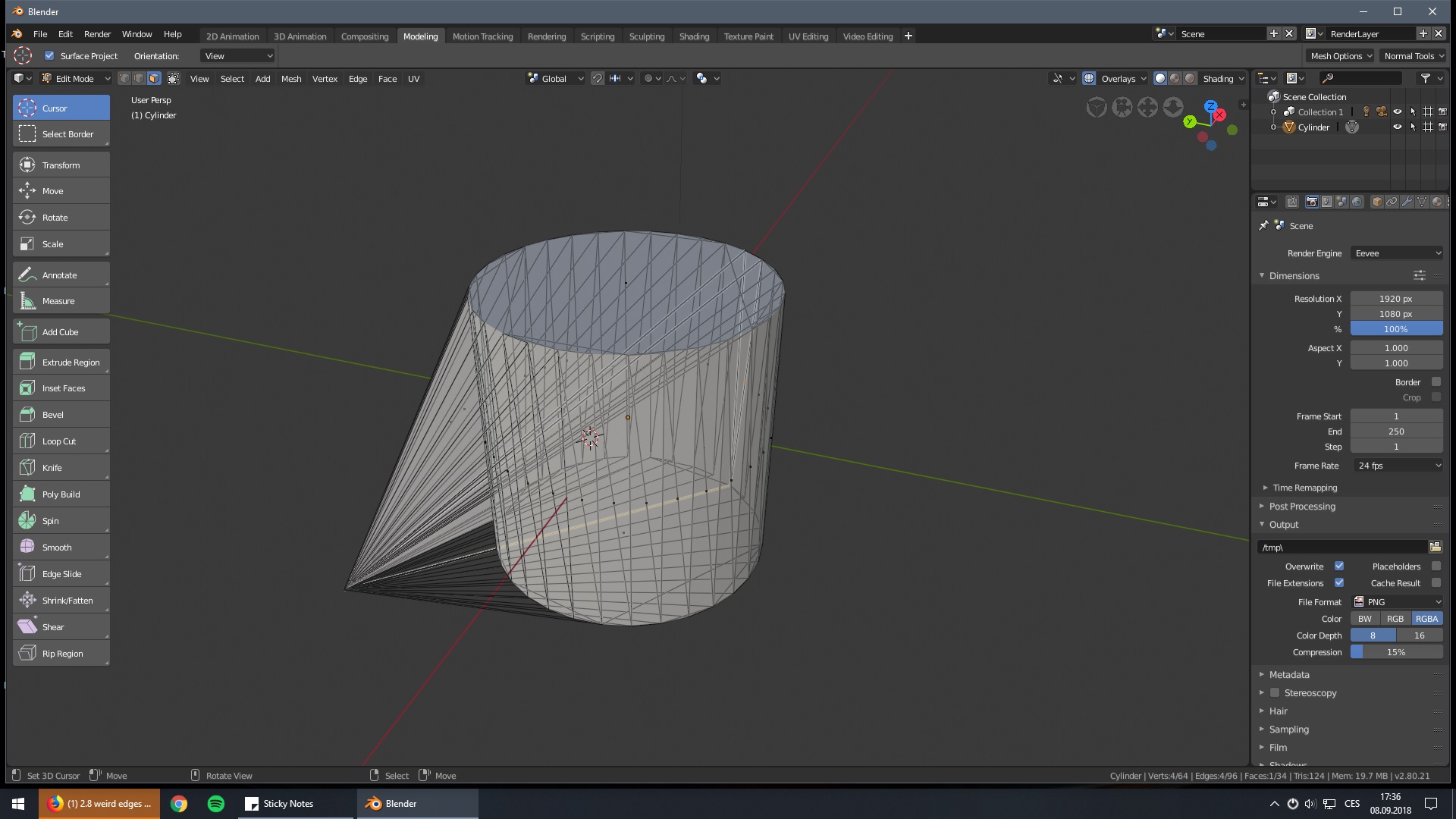Set color mode to RGB
This screenshot has height=819, width=1456.
point(1395,619)
